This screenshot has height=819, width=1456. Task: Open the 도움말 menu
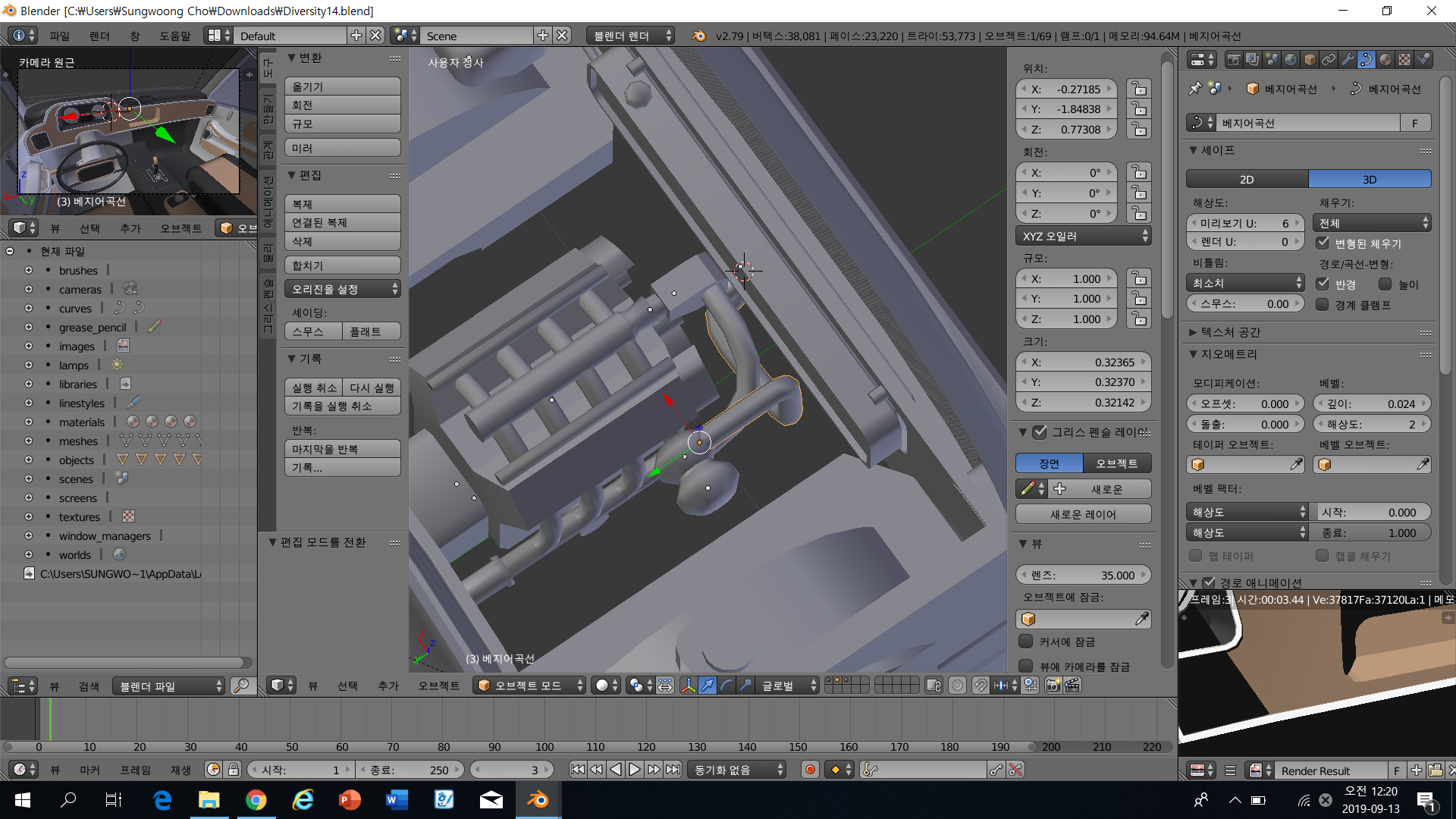175,36
